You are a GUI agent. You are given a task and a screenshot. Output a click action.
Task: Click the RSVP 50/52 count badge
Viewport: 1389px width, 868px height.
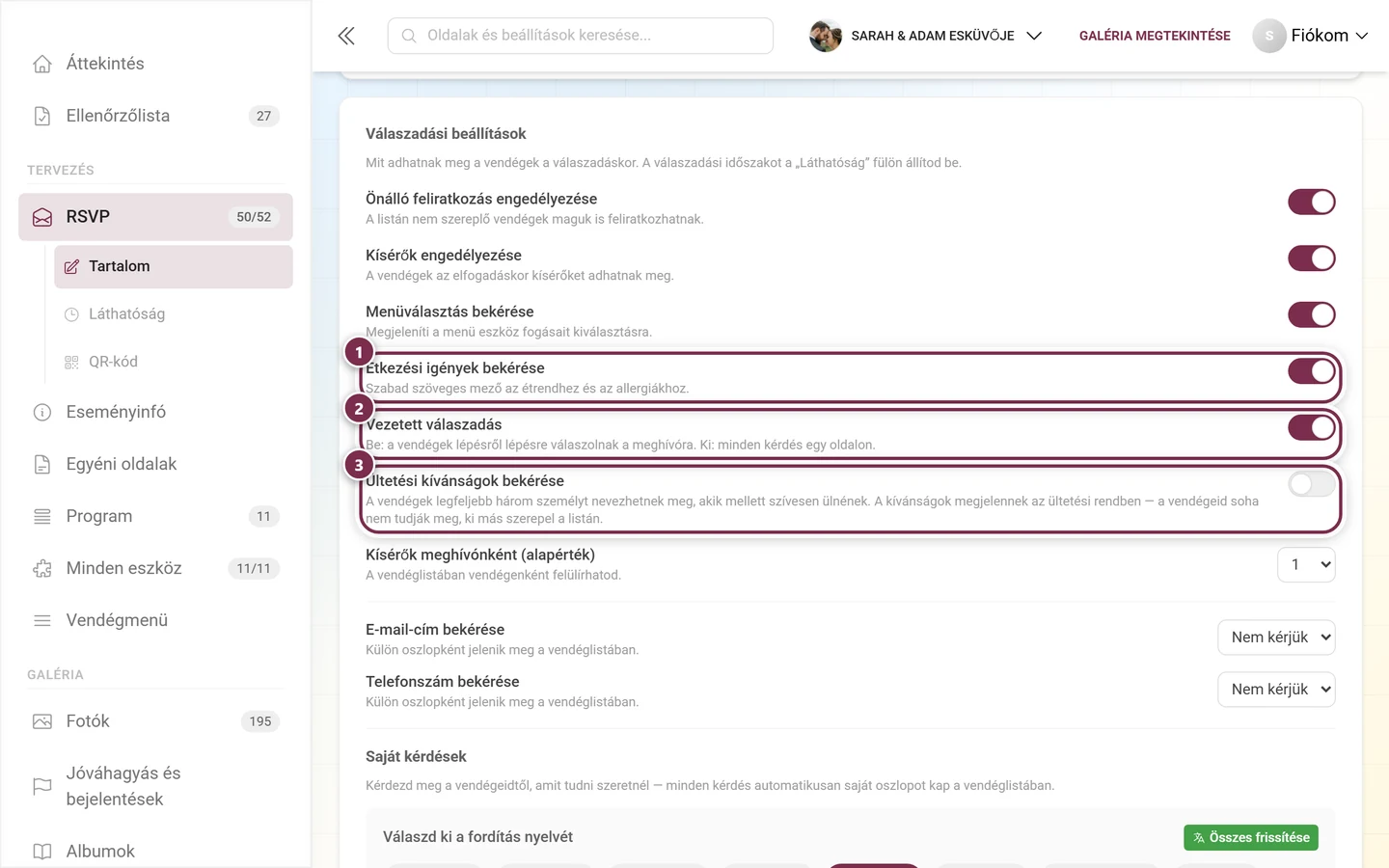(x=254, y=217)
